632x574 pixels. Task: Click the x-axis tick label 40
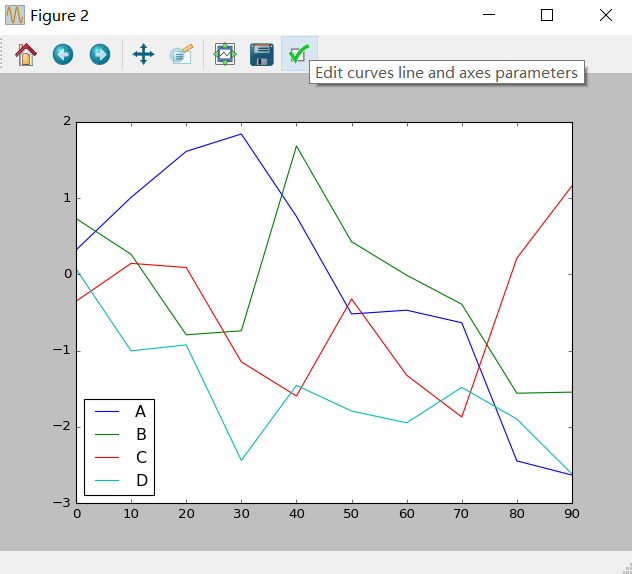[297, 514]
